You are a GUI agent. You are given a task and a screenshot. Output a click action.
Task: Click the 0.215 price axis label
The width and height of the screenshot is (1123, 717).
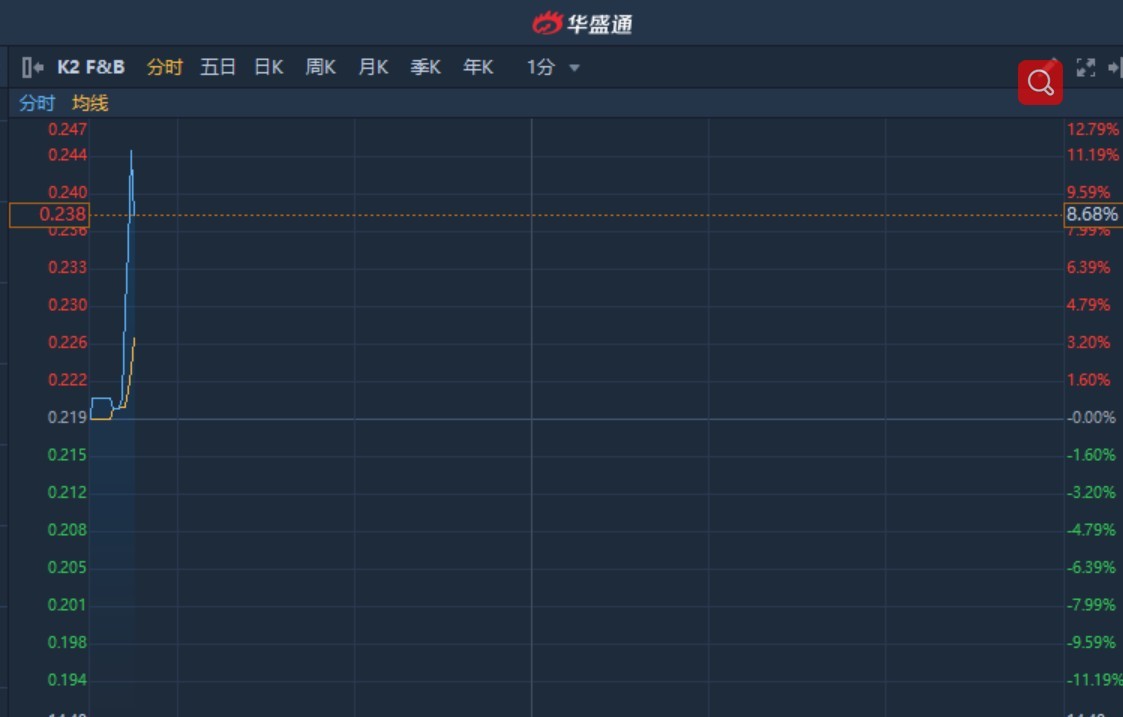click(67, 455)
